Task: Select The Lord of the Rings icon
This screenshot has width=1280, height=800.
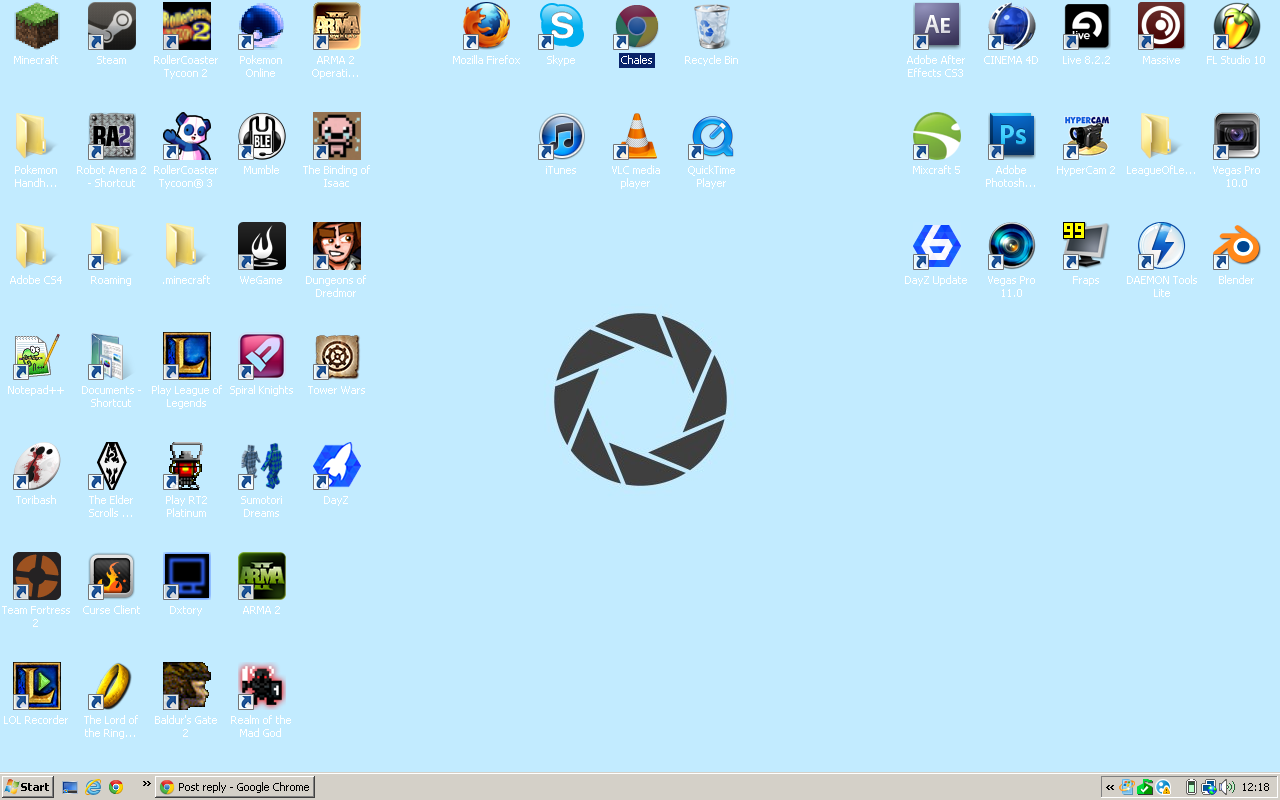Action: tap(111, 687)
